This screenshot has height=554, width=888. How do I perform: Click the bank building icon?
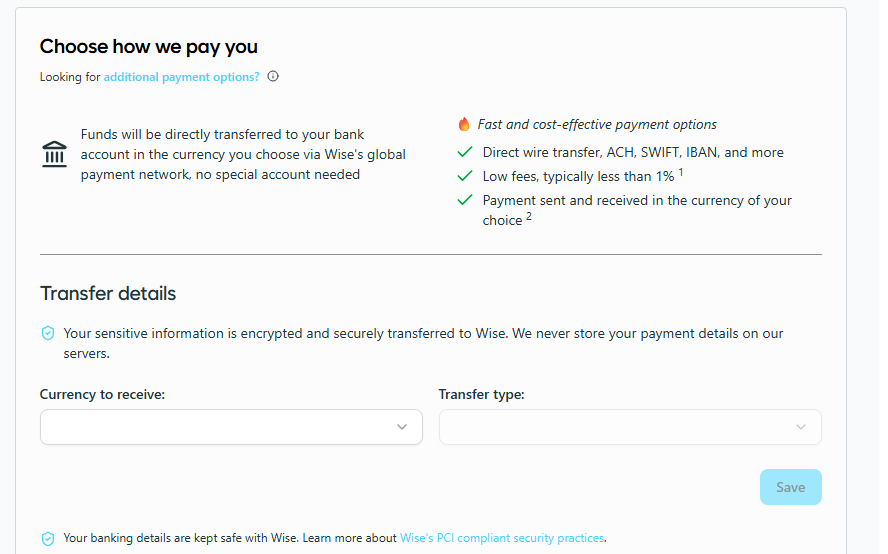[x=55, y=154]
